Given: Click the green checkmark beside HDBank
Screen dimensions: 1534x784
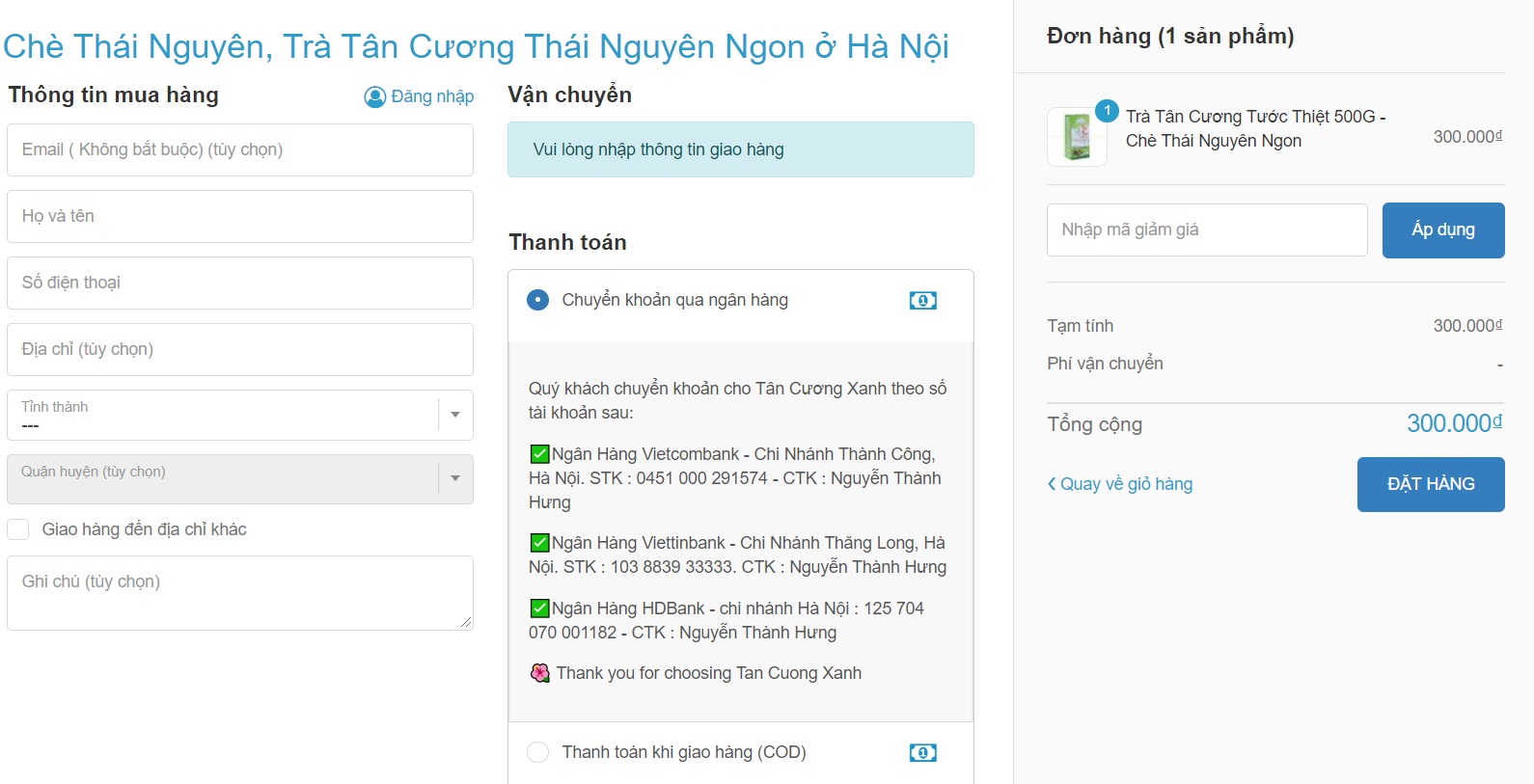Looking at the screenshot, I should (539, 608).
